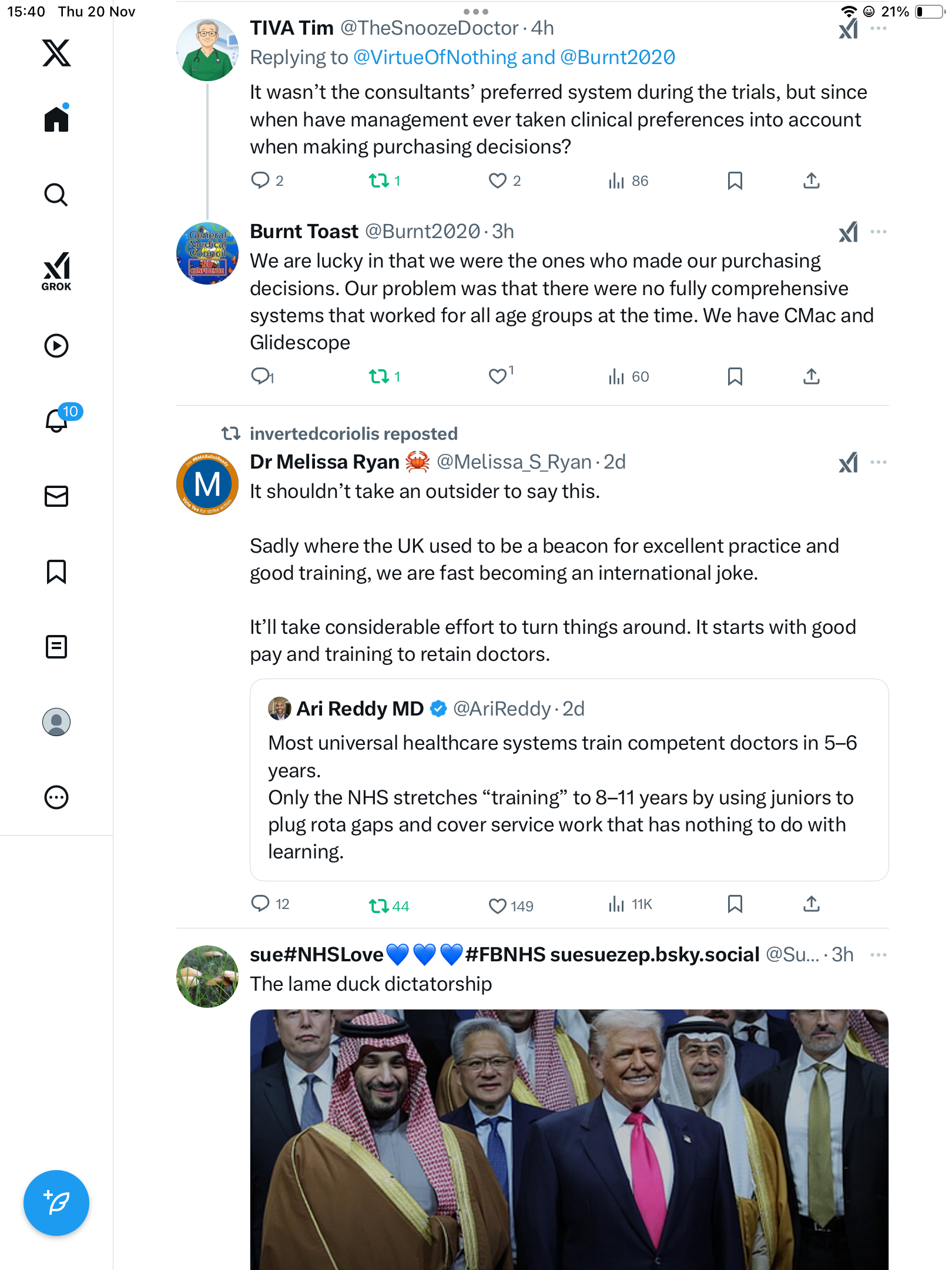Image resolution: width=952 pixels, height=1270 pixels.
Task: Open the video tab play icon
Action: [56, 346]
